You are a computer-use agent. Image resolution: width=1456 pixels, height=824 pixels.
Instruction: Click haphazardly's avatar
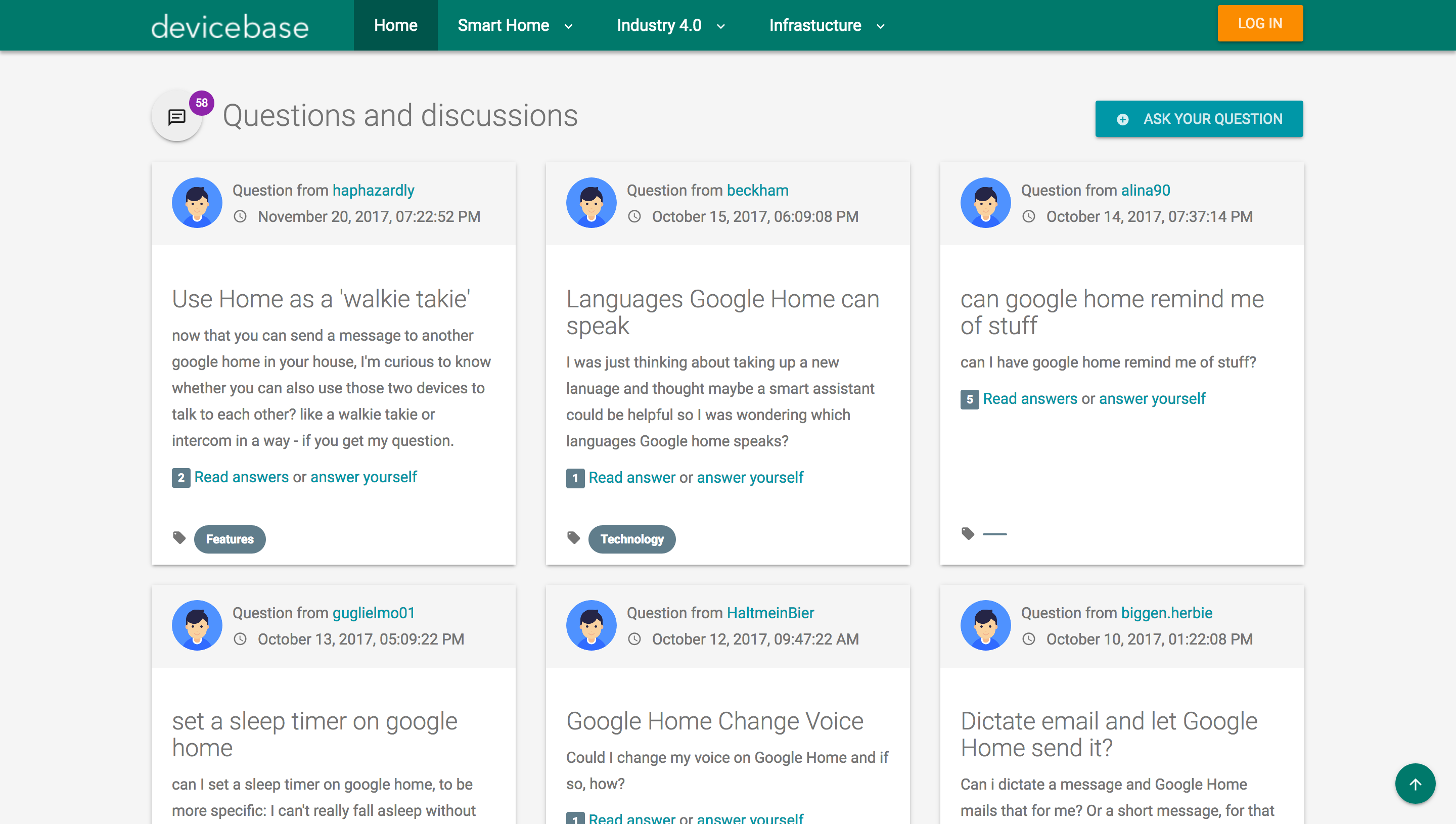(197, 203)
